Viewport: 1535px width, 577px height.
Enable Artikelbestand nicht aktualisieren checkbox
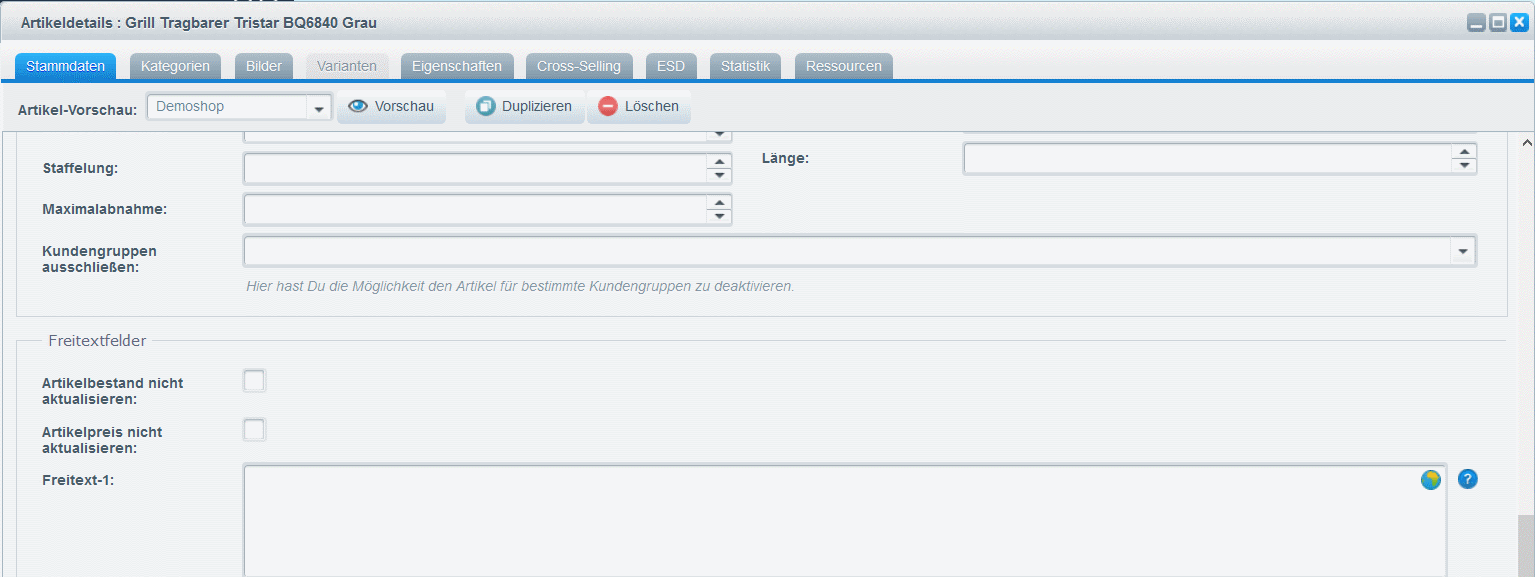point(255,381)
